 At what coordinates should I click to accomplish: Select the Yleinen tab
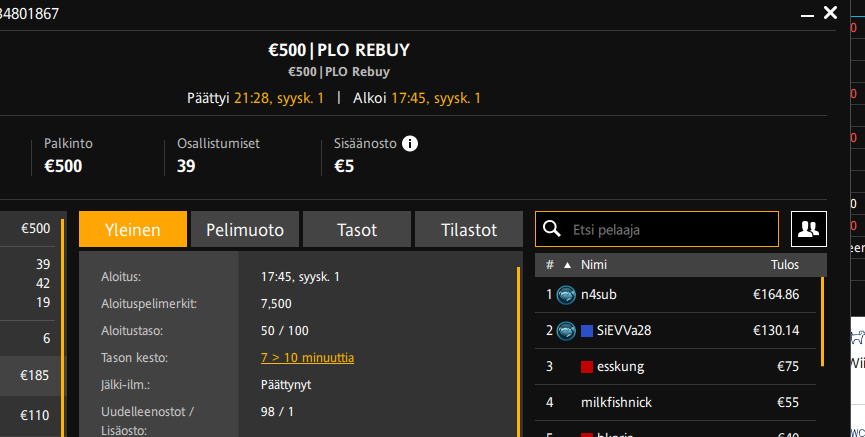point(133,229)
